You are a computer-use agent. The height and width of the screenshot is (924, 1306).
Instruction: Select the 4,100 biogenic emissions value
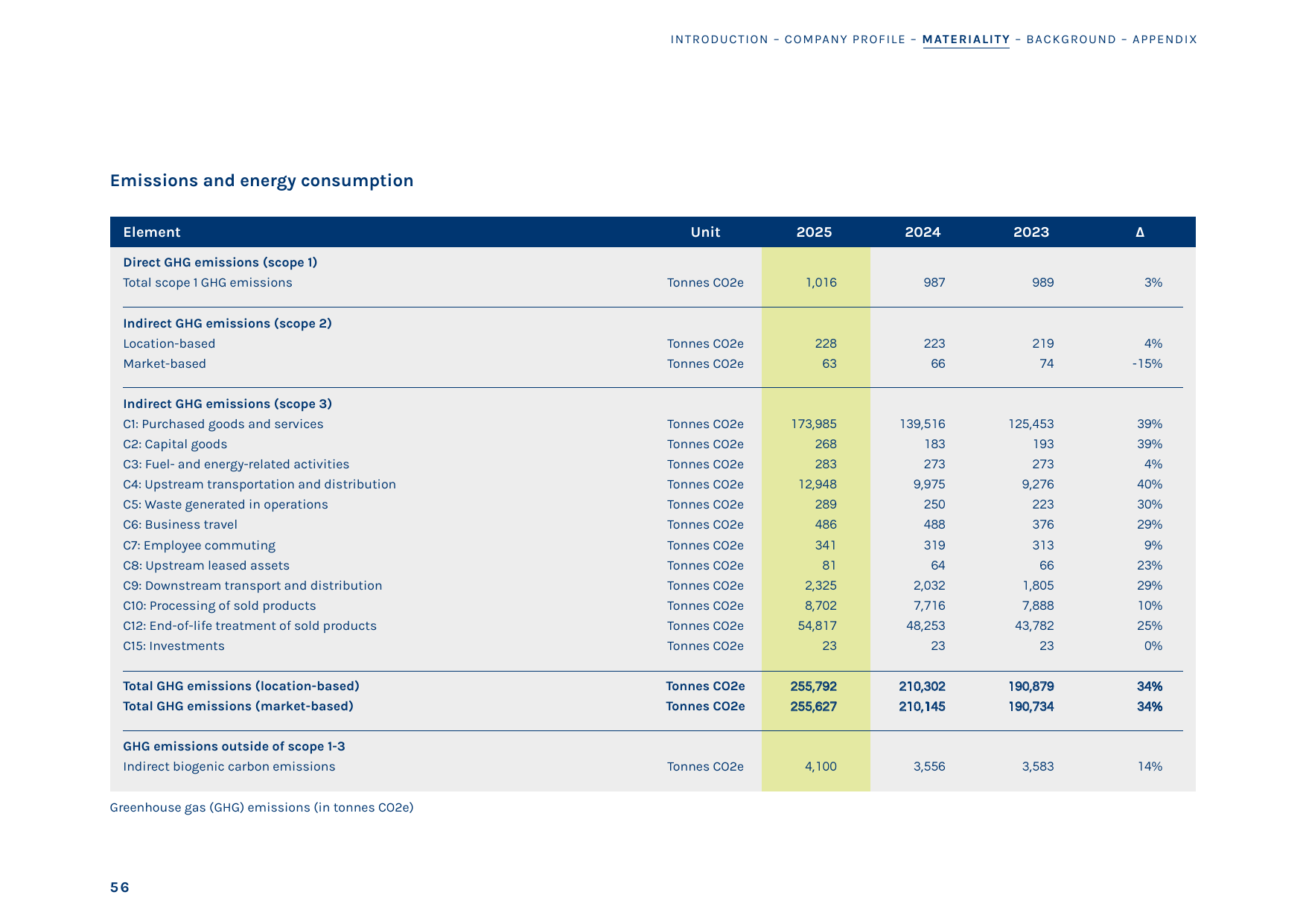click(821, 767)
